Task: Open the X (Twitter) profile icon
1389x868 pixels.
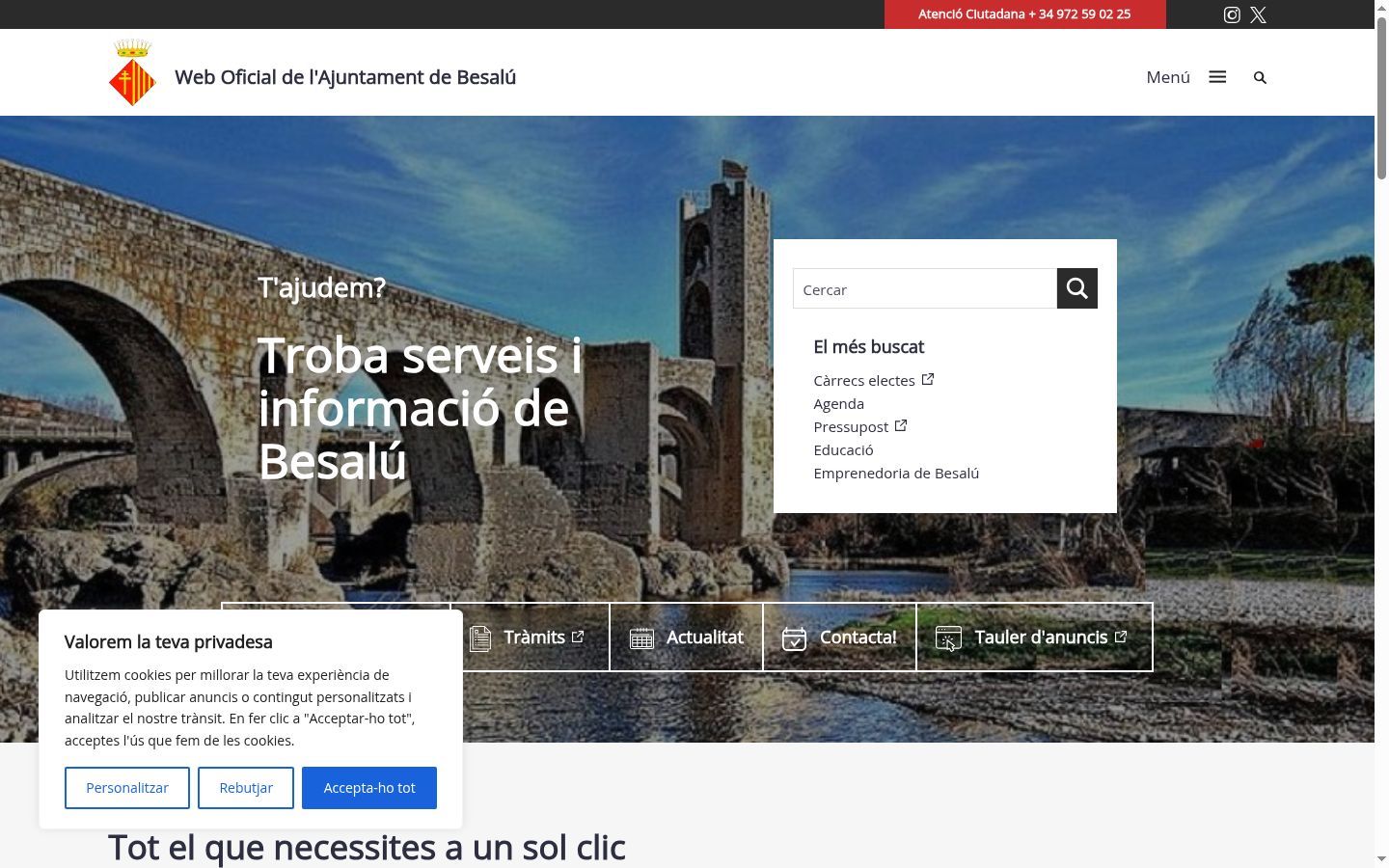Action: click(x=1259, y=14)
